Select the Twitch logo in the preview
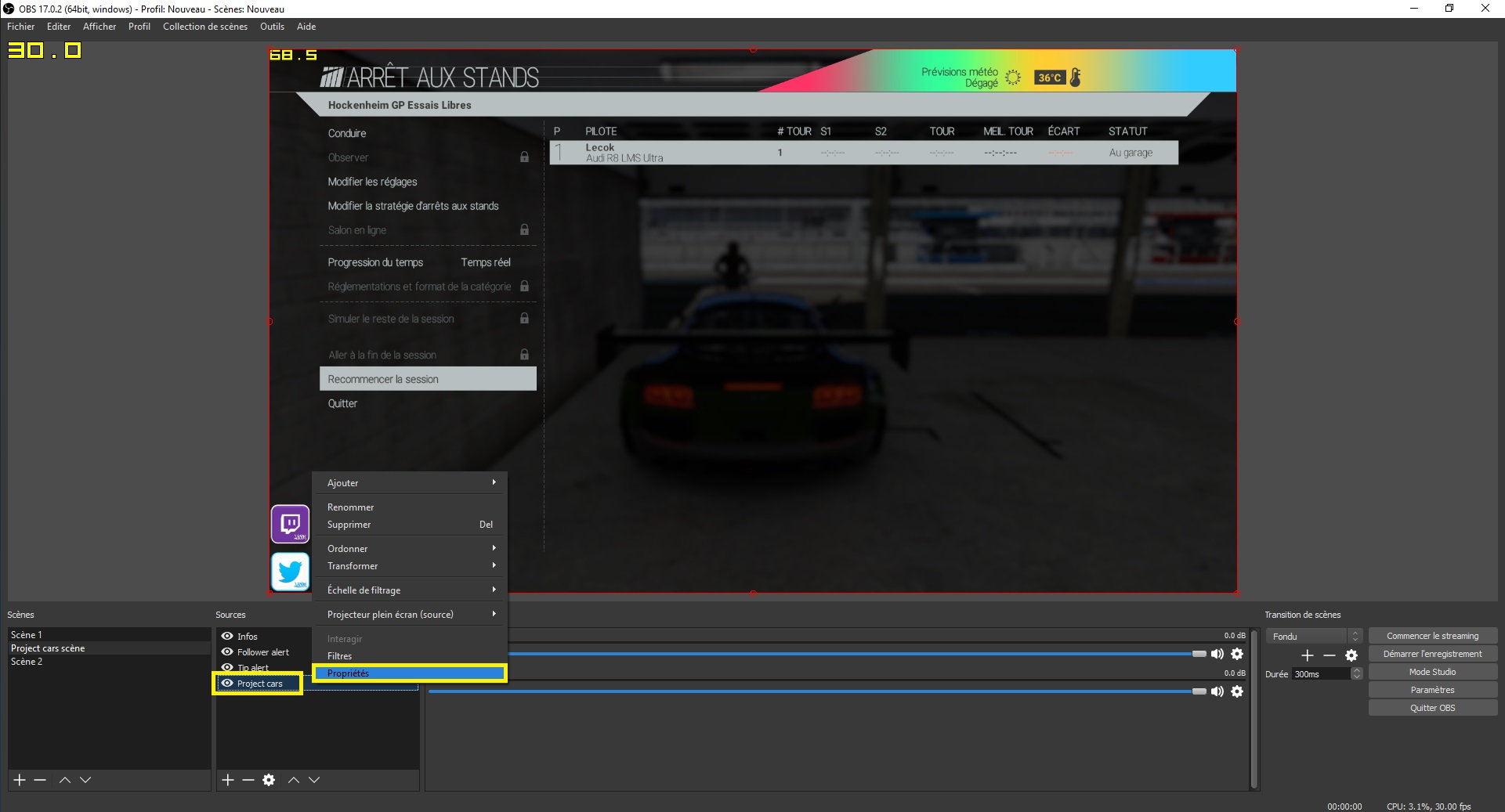1505x812 pixels. click(291, 524)
